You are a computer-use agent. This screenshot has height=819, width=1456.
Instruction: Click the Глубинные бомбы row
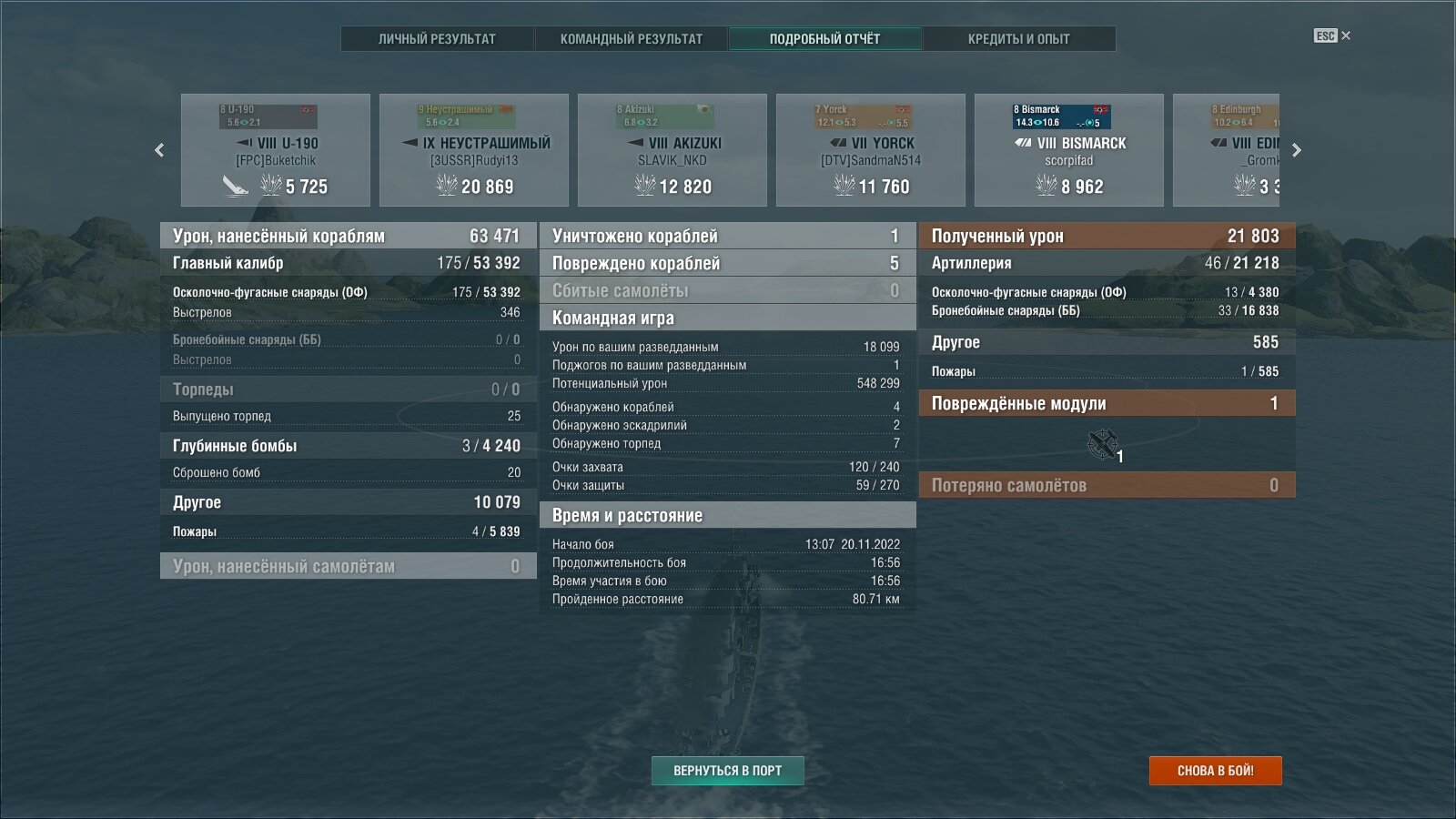pos(348,446)
